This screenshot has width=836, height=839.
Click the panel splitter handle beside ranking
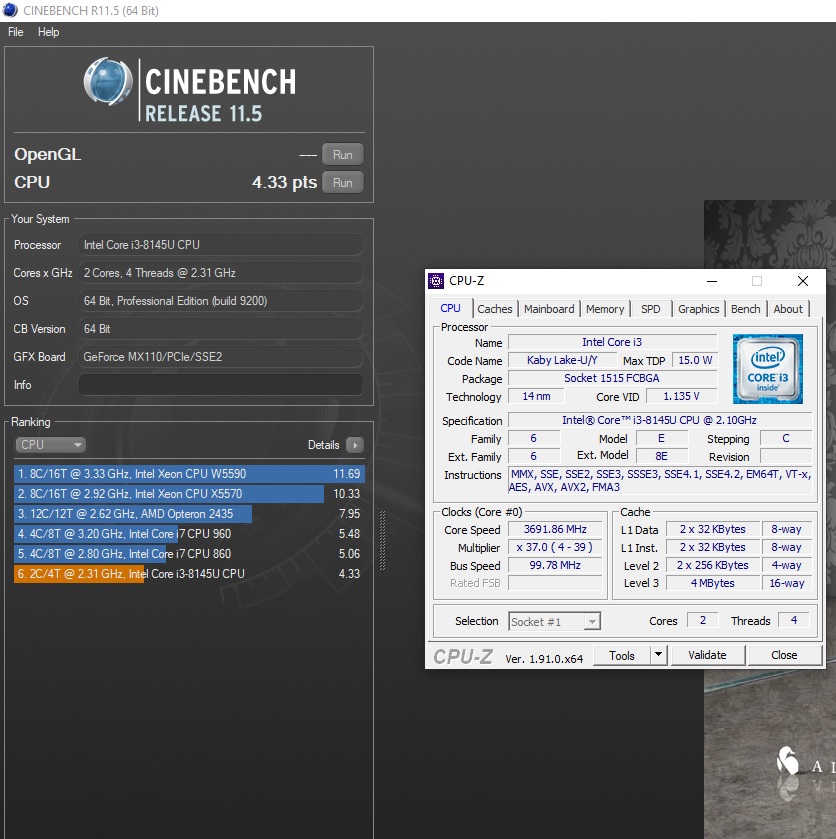[x=382, y=540]
